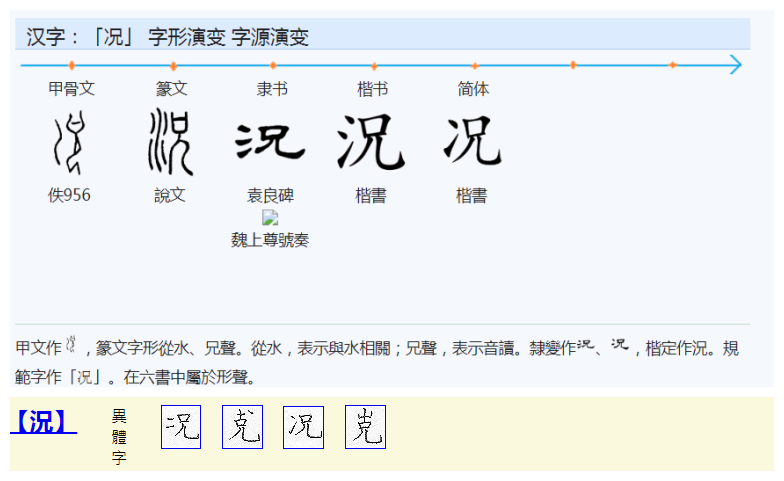Click the timeline marker above 甲骨文
The width and height of the screenshot is (784, 481).
click(x=72, y=65)
